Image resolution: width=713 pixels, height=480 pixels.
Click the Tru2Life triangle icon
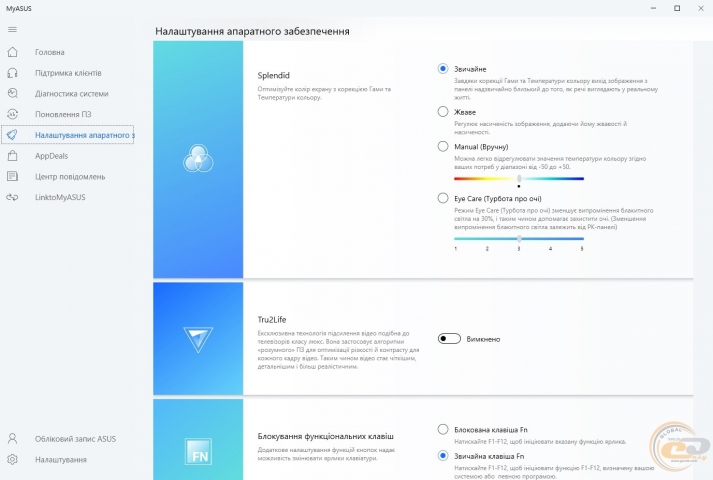(198, 339)
